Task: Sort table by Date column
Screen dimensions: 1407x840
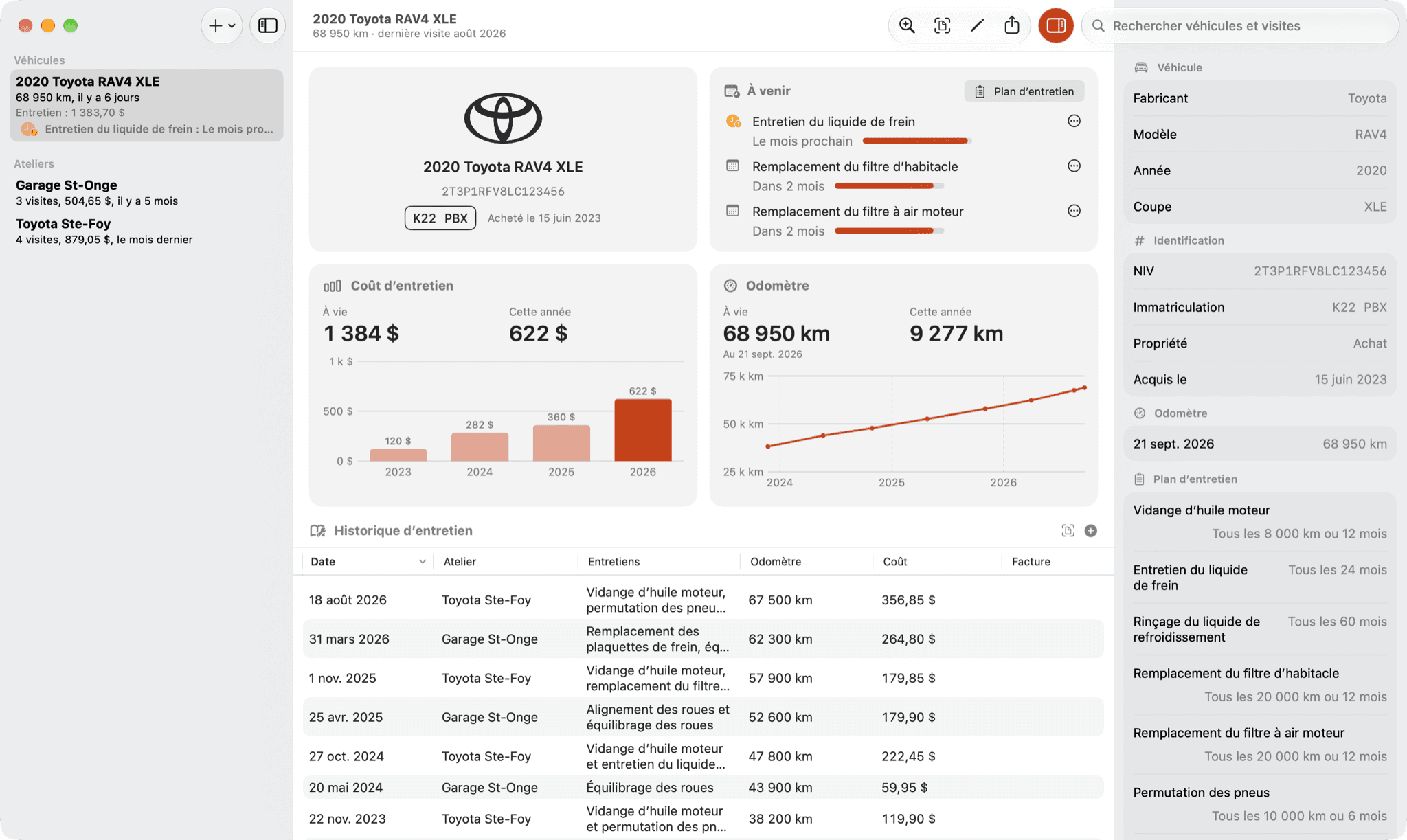Action: [368, 561]
